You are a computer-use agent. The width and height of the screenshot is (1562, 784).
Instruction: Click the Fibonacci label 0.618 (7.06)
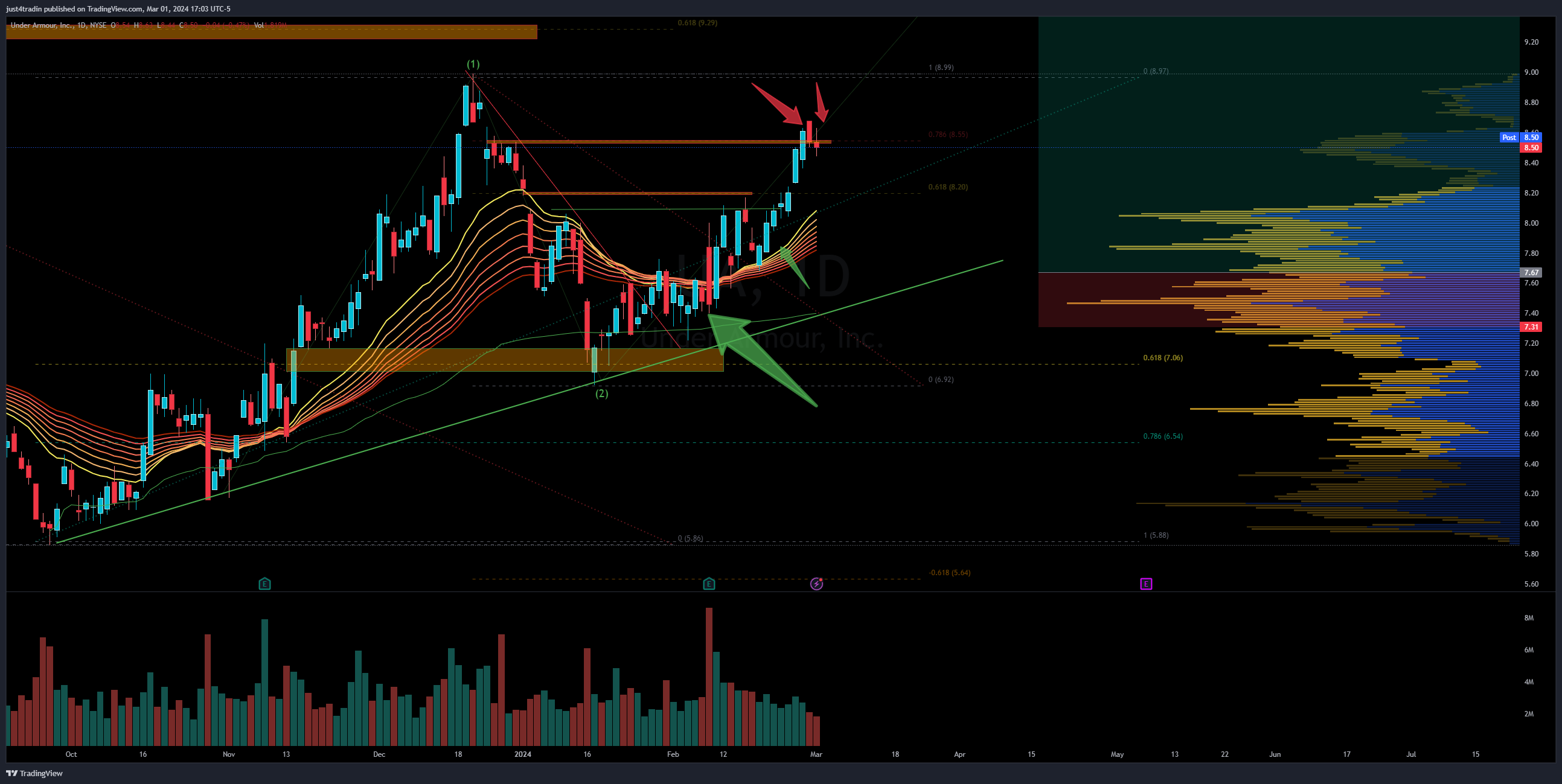(x=1163, y=358)
